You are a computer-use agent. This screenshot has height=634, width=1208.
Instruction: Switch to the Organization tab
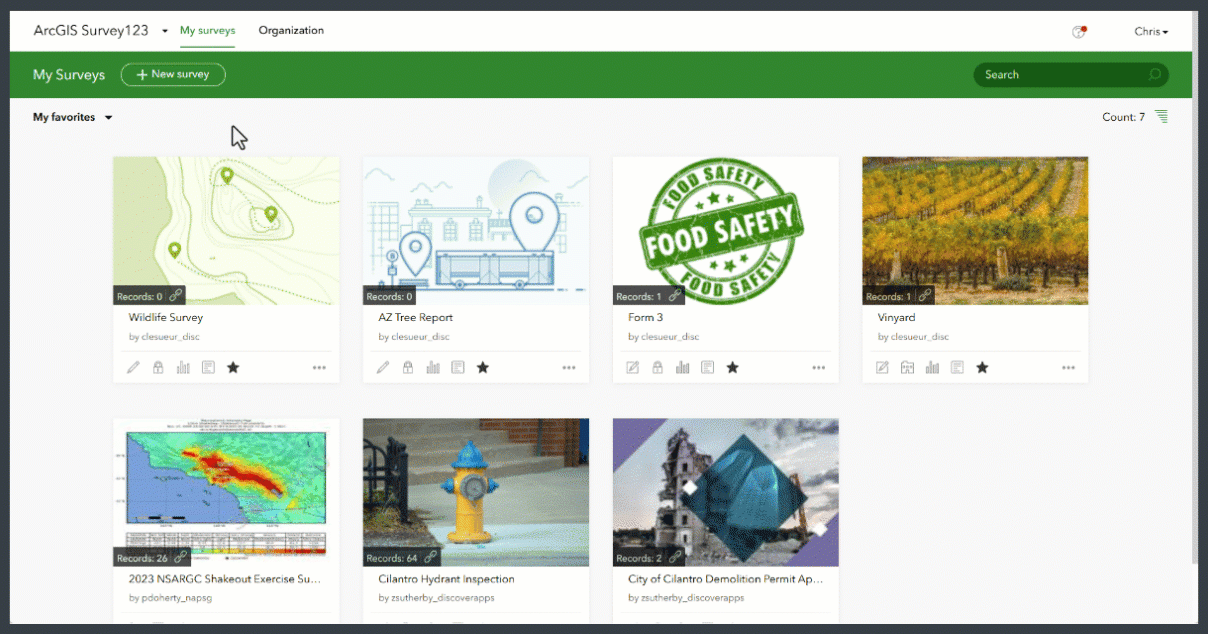291,31
